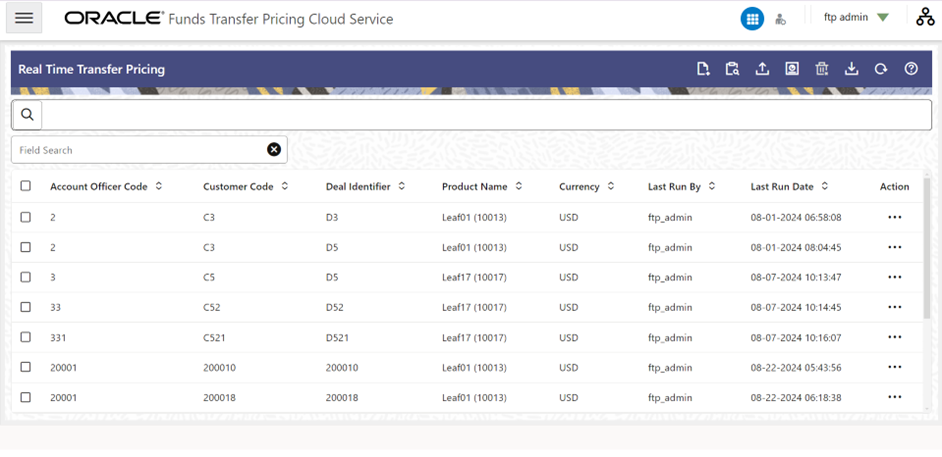Focus the main search input bar
Viewport: 942px width, 457px height.
(487, 115)
